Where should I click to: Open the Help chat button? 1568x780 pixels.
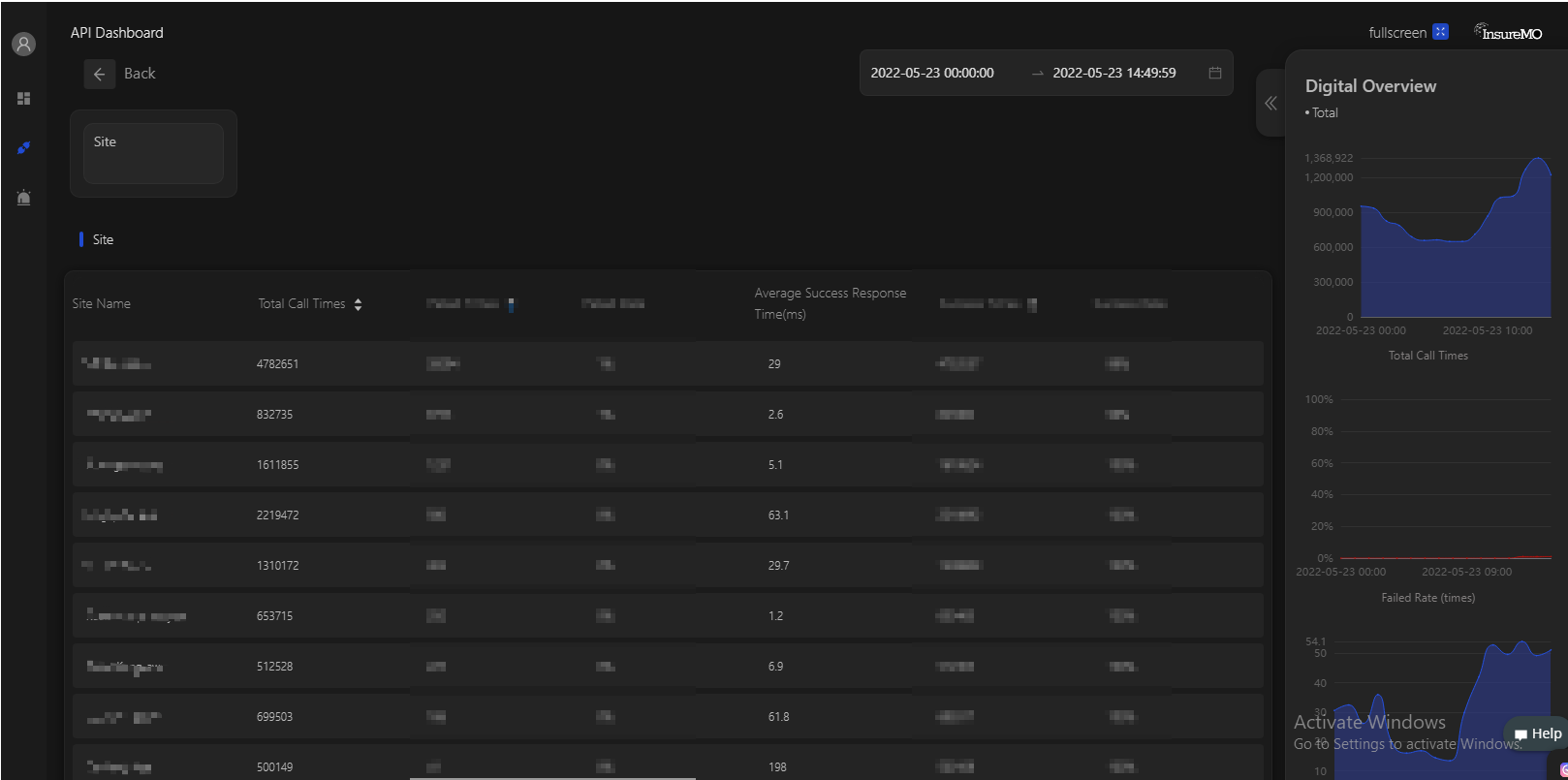point(1537,733)
